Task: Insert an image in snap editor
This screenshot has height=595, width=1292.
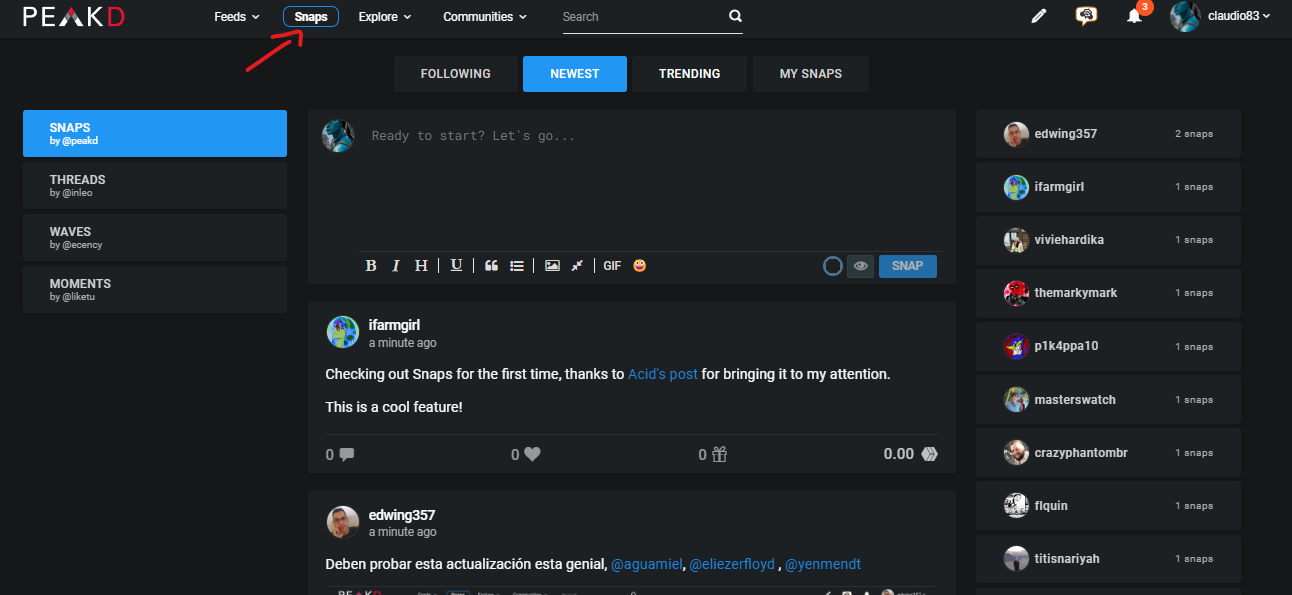Action: coord(552,266)
